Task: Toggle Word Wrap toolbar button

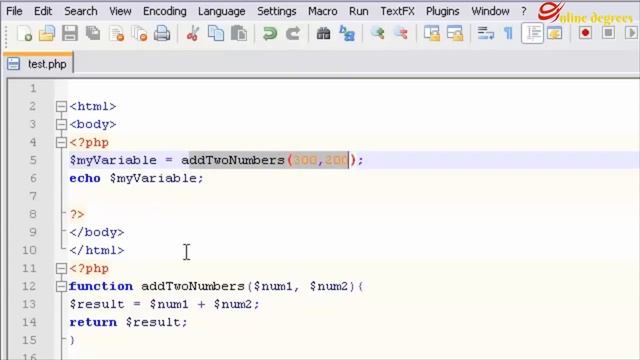Action: coord(486,33)
